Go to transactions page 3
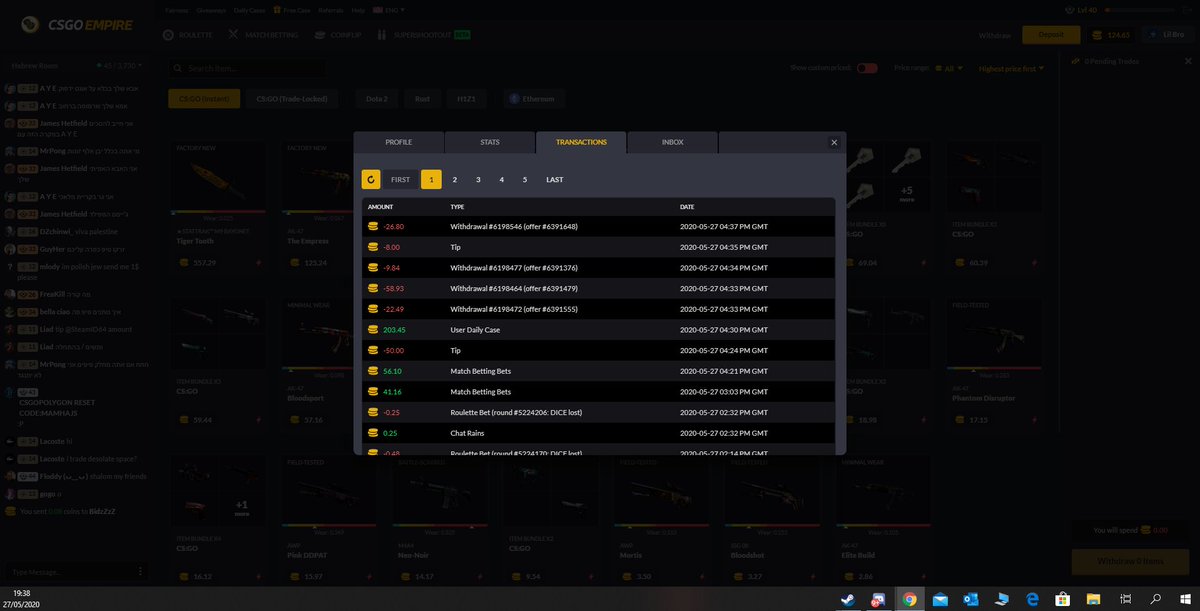The width and height of the screenshot is (1200, 611). (x=478, y=180)
